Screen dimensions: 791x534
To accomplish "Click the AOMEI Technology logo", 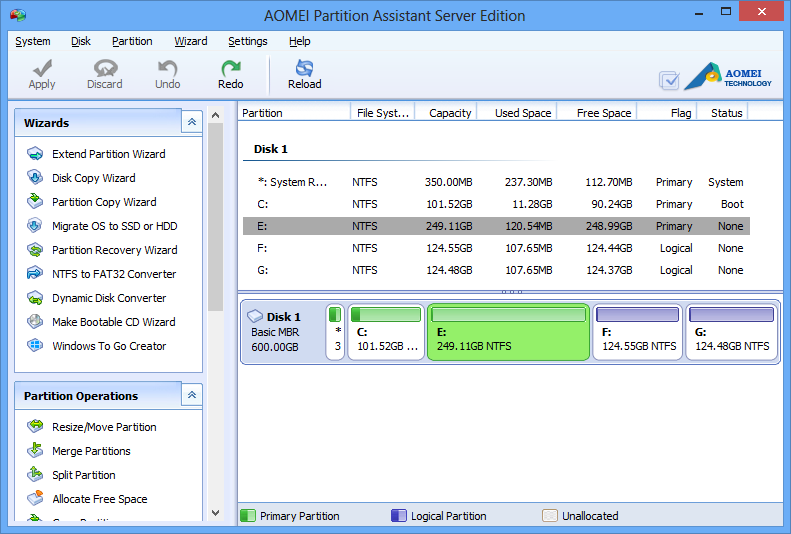I will [x=728, y=77].
